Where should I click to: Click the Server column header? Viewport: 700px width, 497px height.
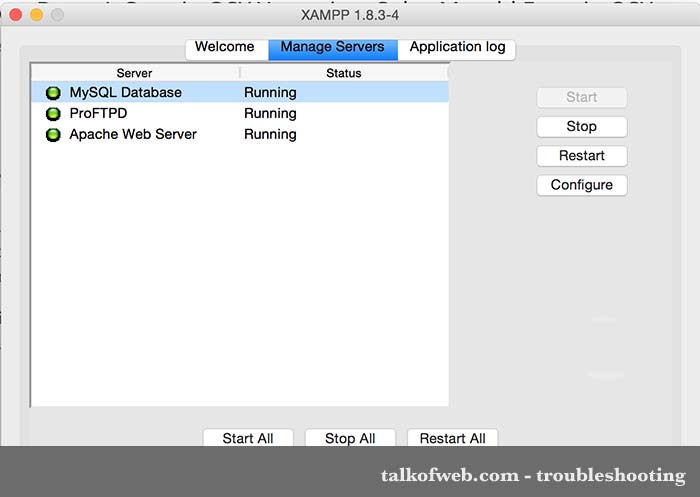tap(135, 73)
